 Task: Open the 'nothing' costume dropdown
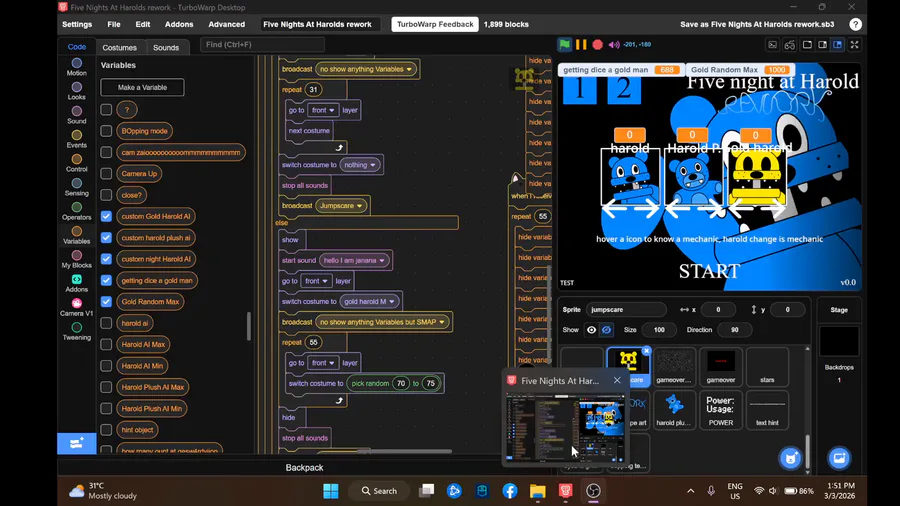[360, 165]
